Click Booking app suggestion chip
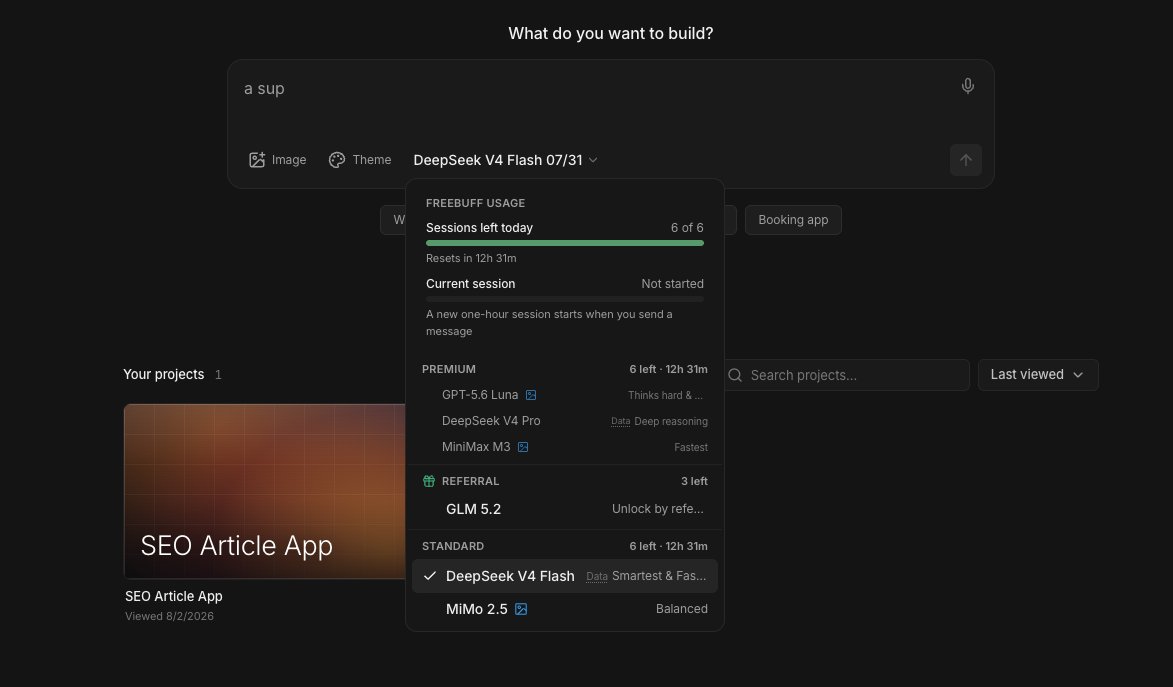Image resolution: width=1173 pixels, height=687 pixels. [x=793, y=220]
